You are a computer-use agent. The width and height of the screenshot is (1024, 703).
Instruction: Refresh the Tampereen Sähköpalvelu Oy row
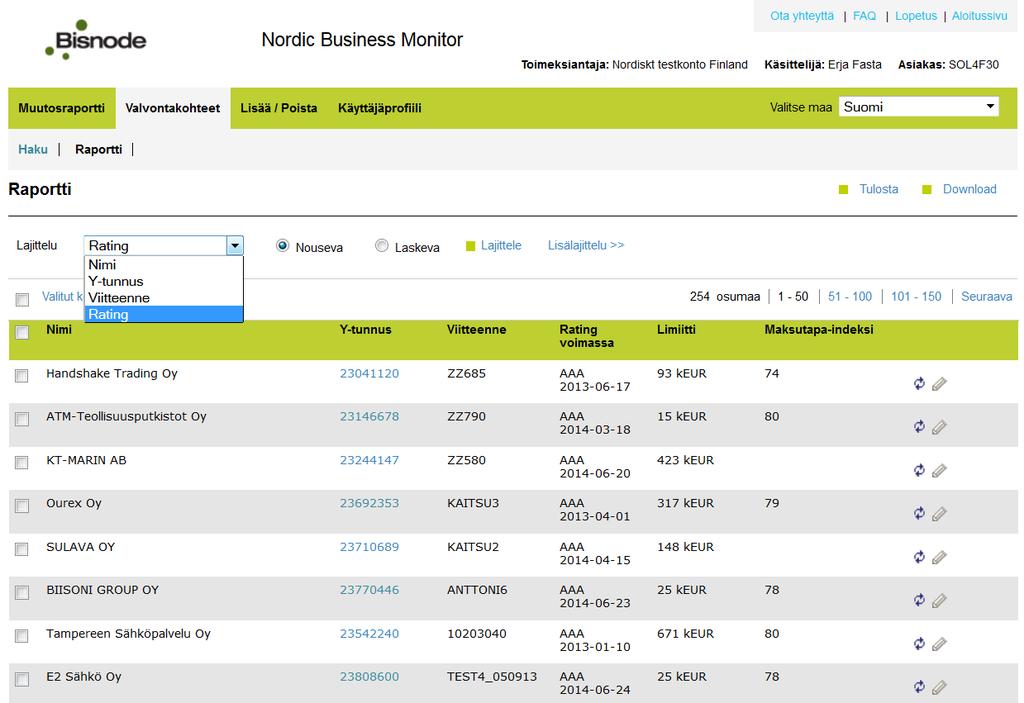pyautogui.click(x=919, y=644)
